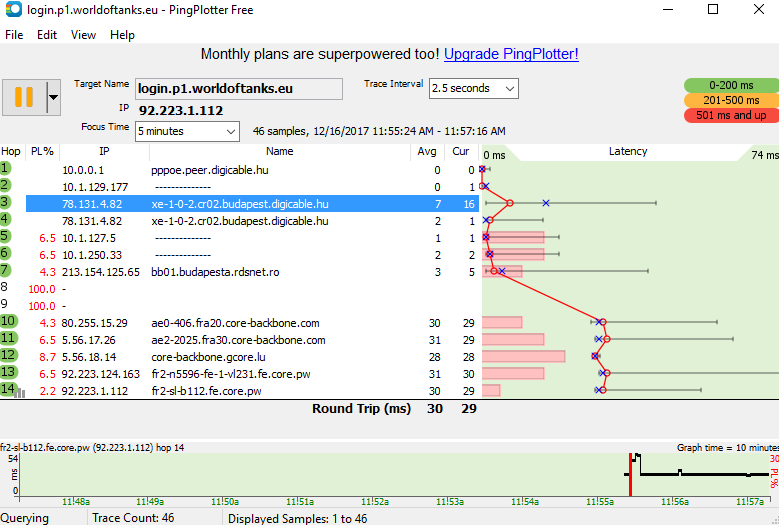This screenshot has width=779, height=525.
Task: Open the File menu
Action: [14, 35]
